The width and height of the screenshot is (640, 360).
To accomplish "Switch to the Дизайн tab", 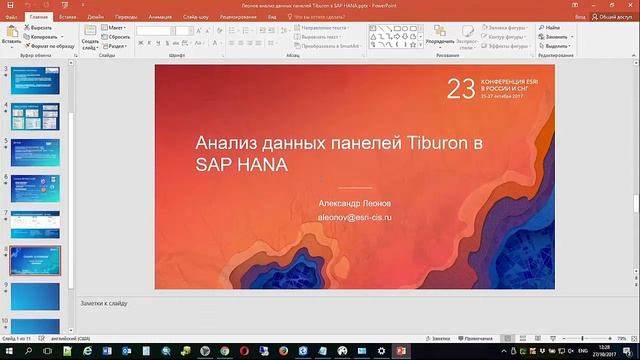I will (x=95, y=17).
